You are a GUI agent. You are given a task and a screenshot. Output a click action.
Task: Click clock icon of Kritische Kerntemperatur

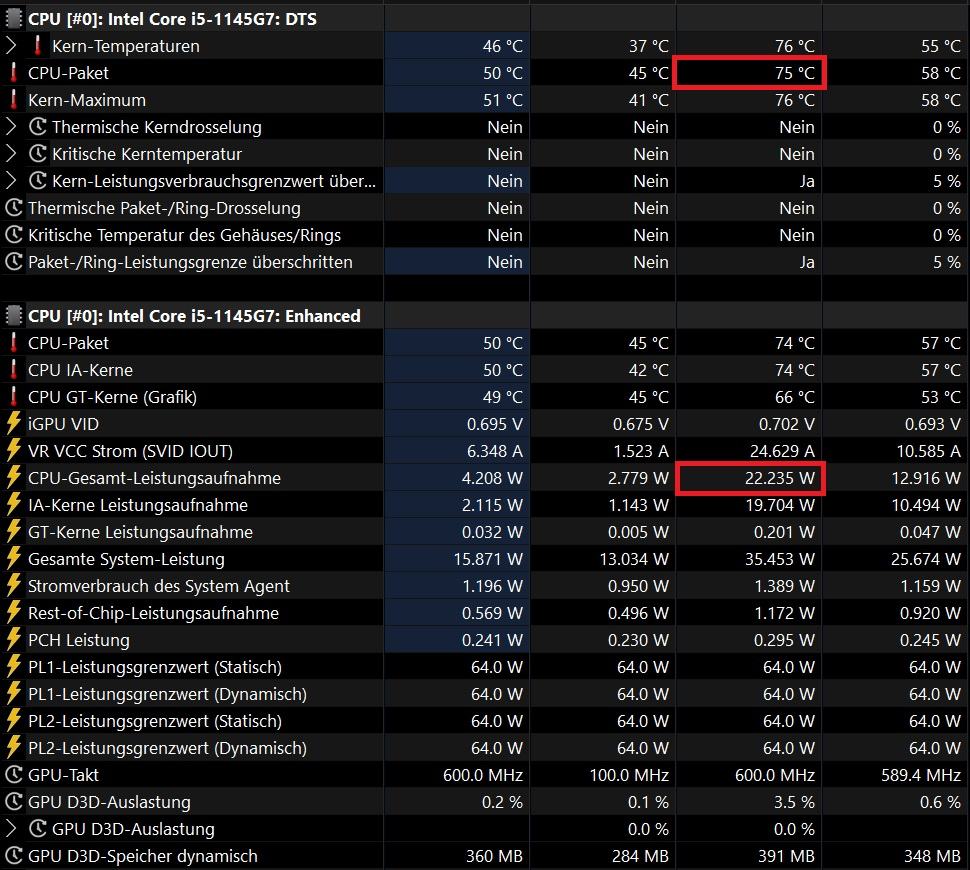pyautogui.click(x=38, y=154)
